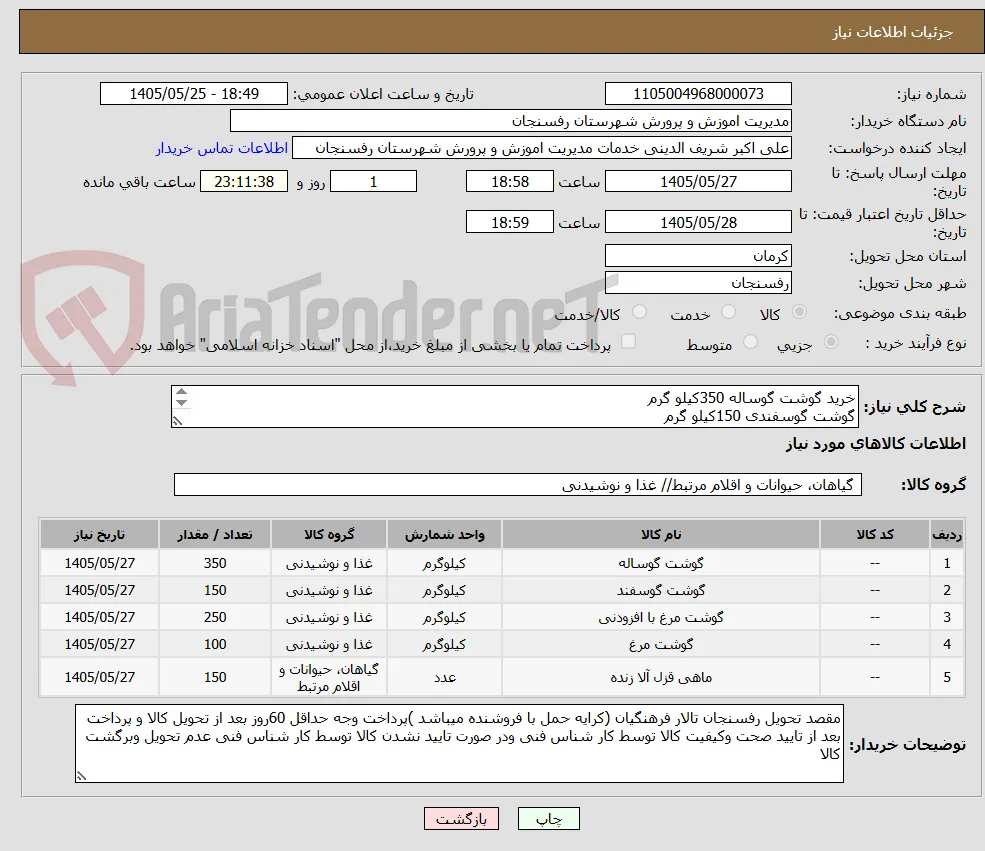Screen dimensions: 985x851
Task: Click the جزئیات اطلاعات نیاز page header
Action: point(892,32)
